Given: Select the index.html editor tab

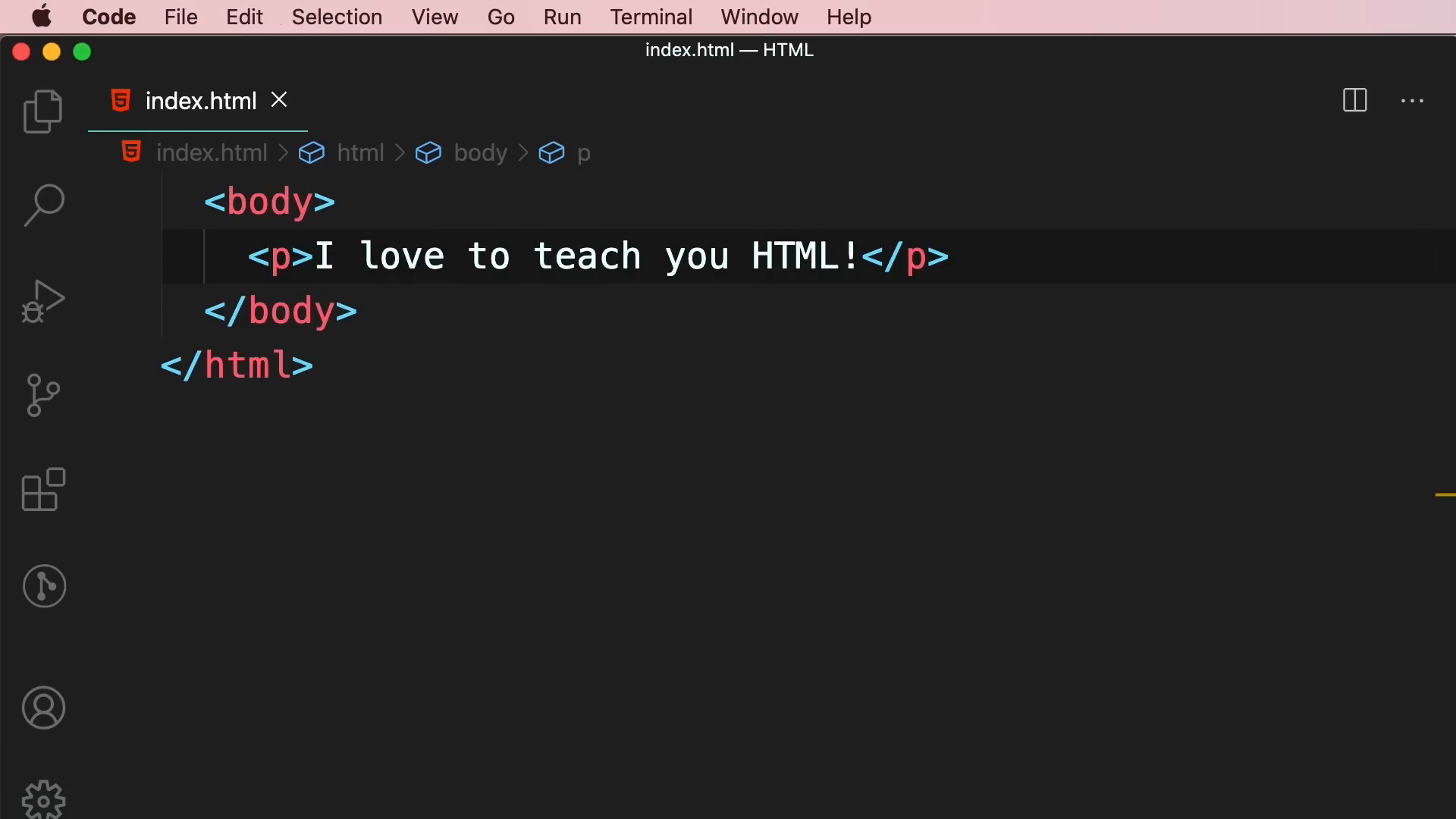Looking at the screenshot, I should [x=198, y=101].
